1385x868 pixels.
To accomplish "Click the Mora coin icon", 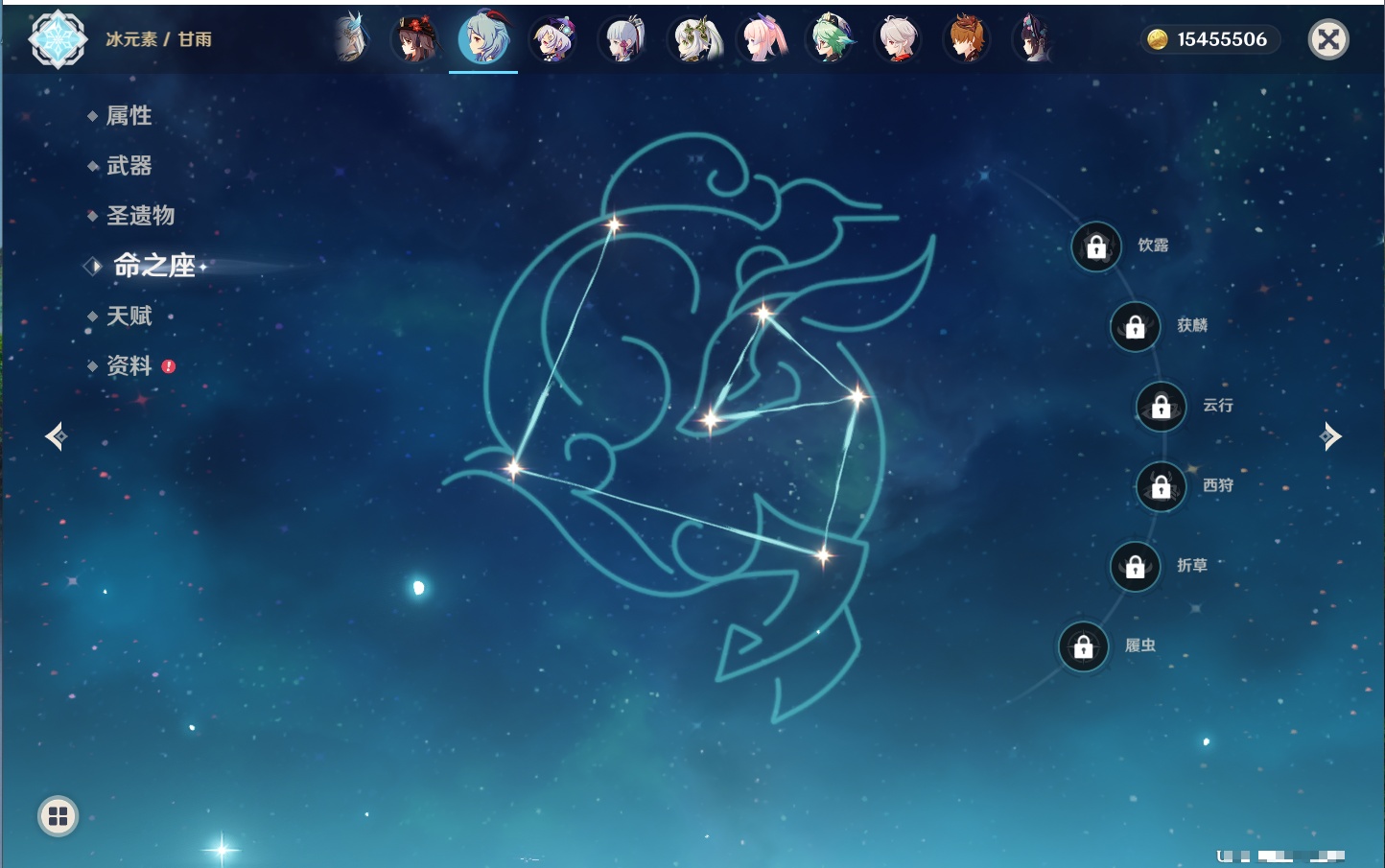I will [x=1158, y=39].
